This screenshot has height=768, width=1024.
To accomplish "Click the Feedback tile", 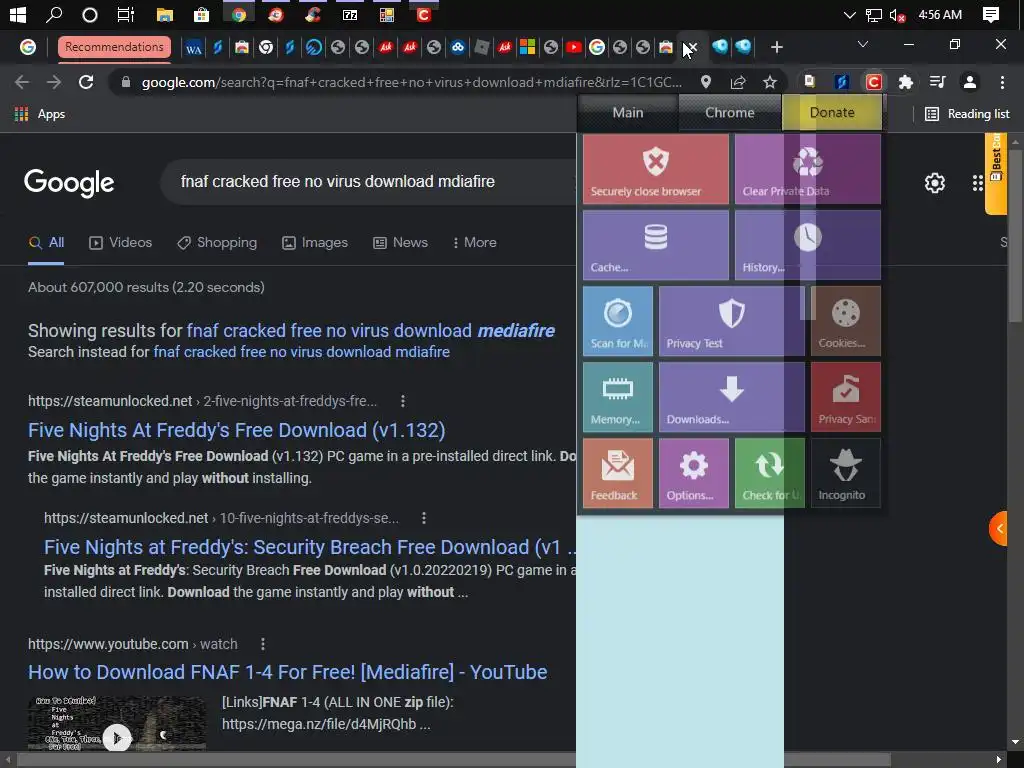I will tap(618, 473).
